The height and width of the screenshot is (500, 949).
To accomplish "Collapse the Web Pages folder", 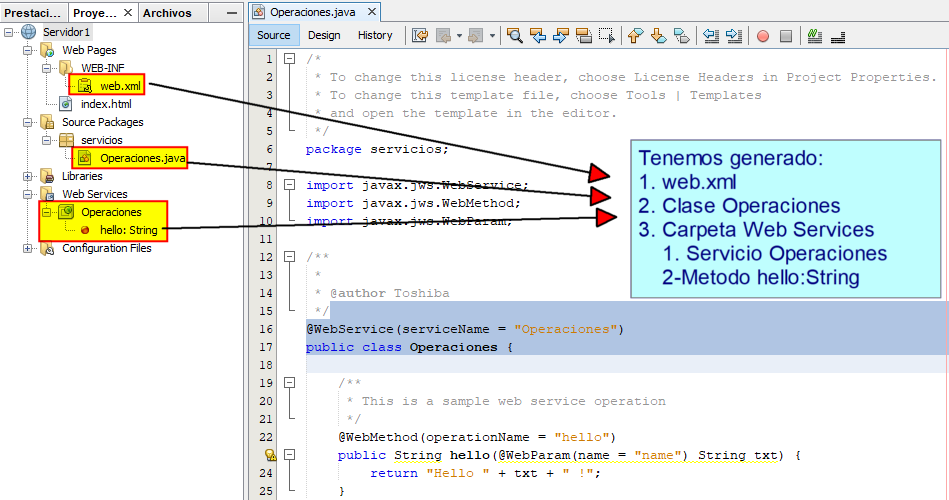I will [x=27, y=50].
